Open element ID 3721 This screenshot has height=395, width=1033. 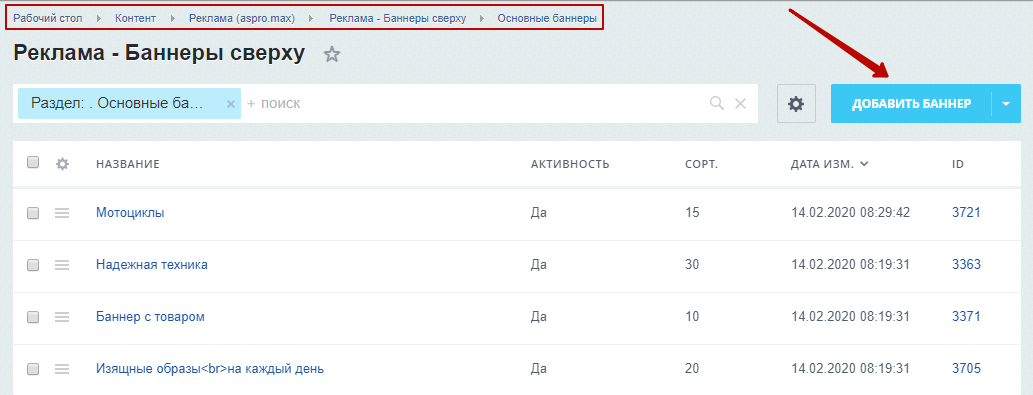coord(966,213)
